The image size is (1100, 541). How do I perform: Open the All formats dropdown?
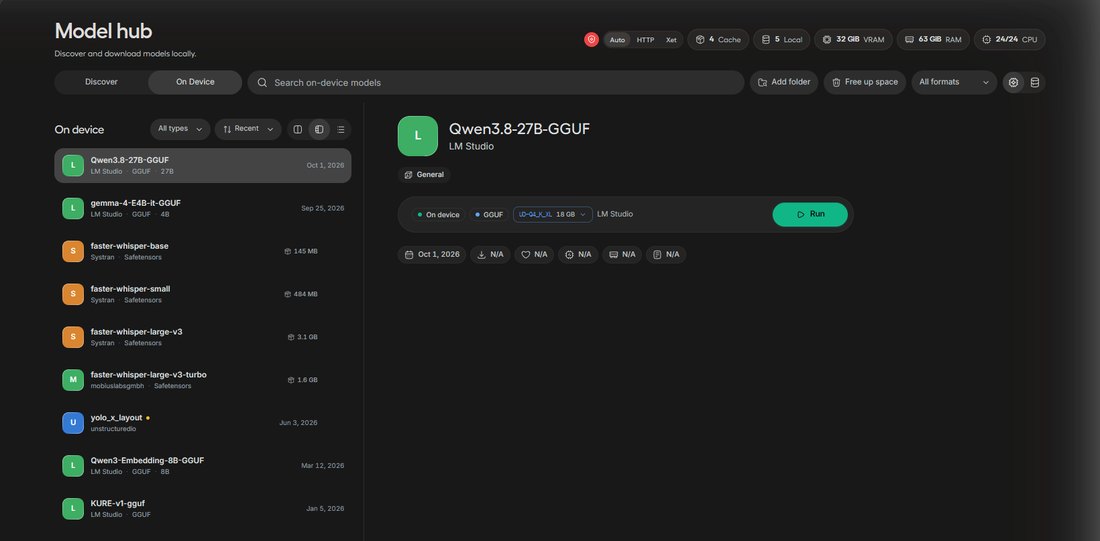point(954,82)
